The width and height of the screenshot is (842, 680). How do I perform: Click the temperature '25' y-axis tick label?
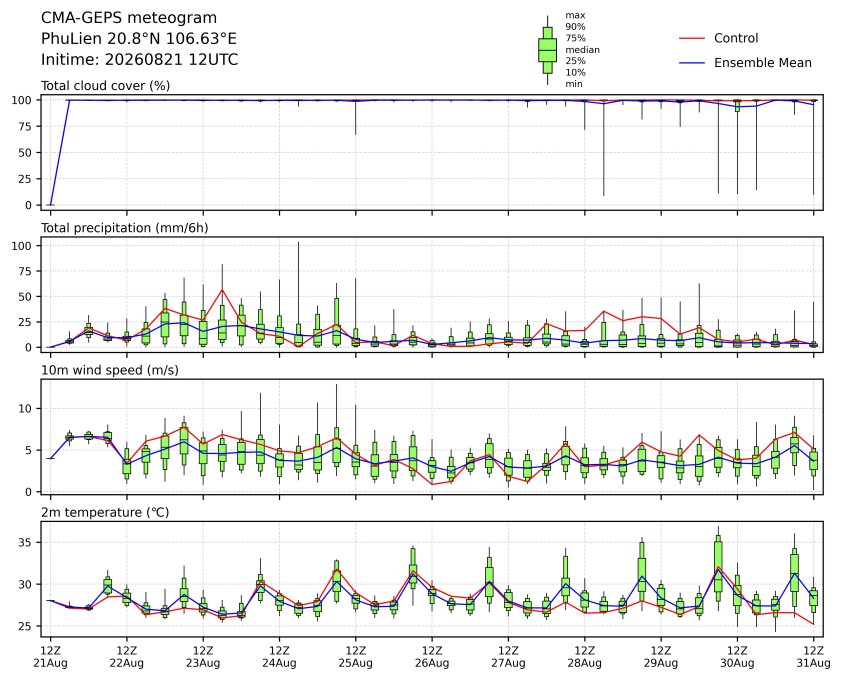point(26,626)
